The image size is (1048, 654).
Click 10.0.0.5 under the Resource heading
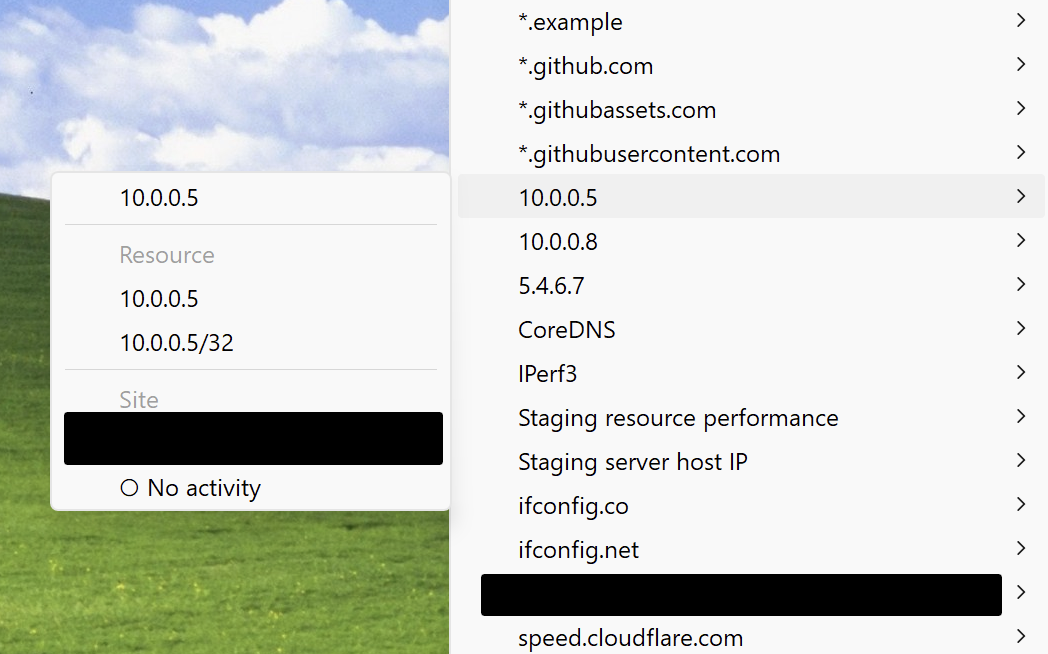[x=159, y=299]
